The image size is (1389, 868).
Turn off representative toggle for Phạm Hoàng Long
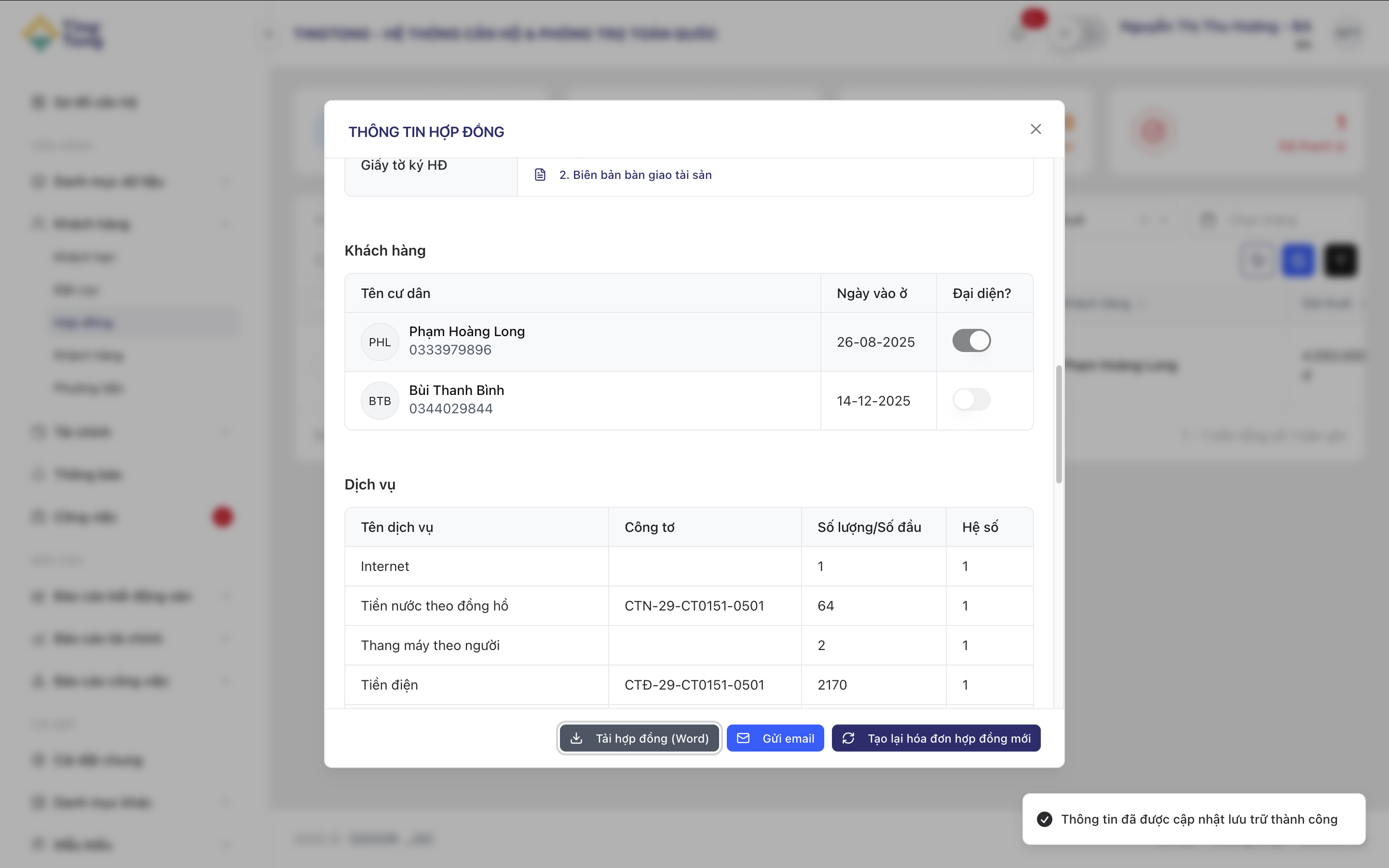pos(971,341)
